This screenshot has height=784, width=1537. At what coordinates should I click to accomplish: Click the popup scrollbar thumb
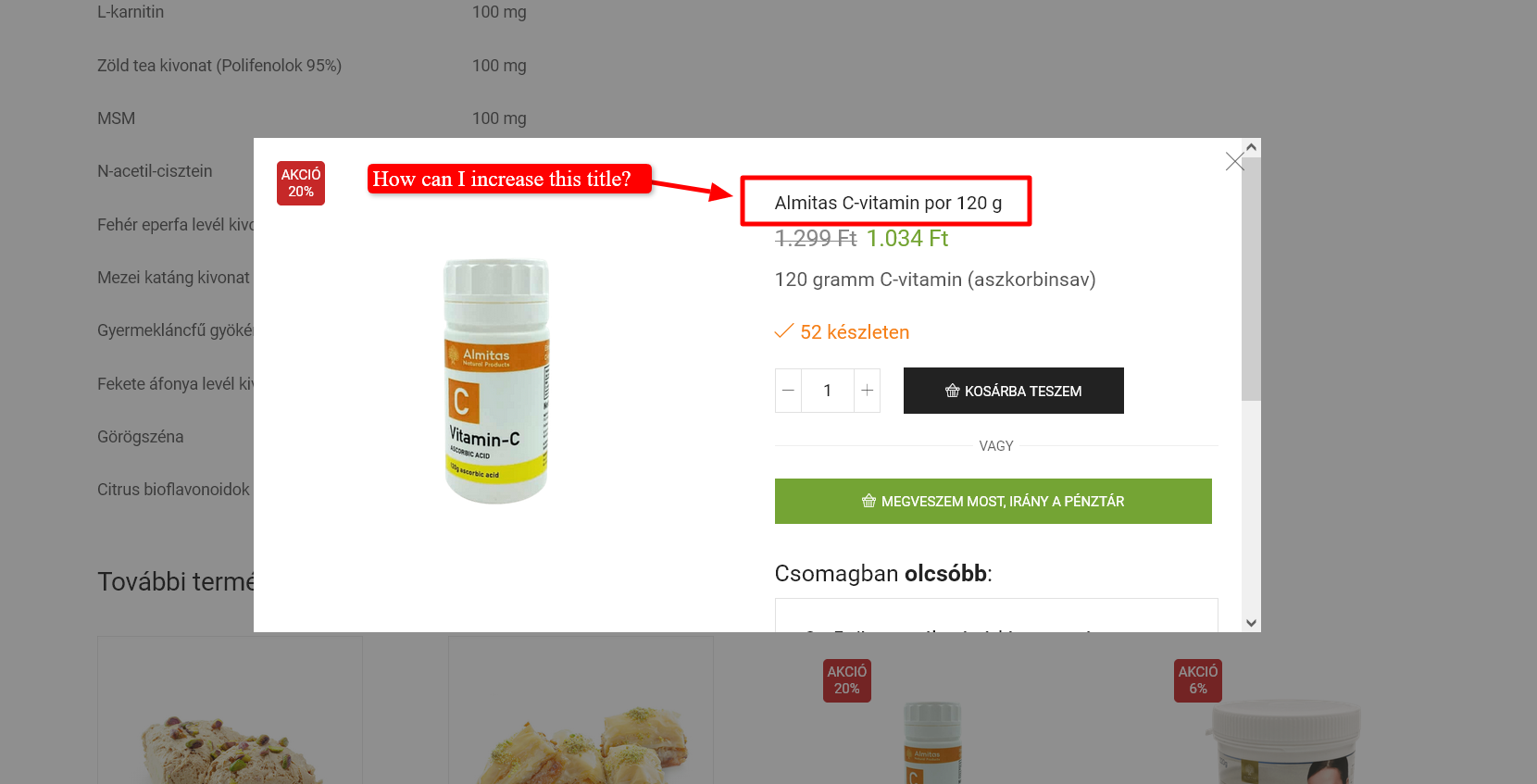[1251, 279]
